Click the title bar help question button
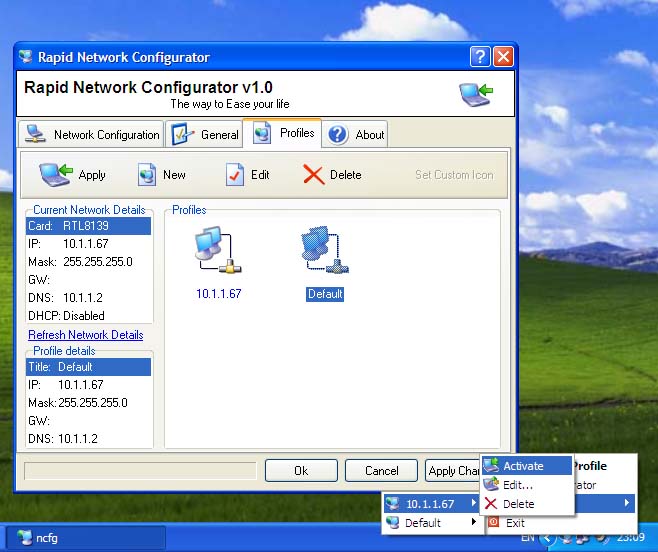Image resolution: width=658 pixels, height=552 pixels. tap(480, 57)
